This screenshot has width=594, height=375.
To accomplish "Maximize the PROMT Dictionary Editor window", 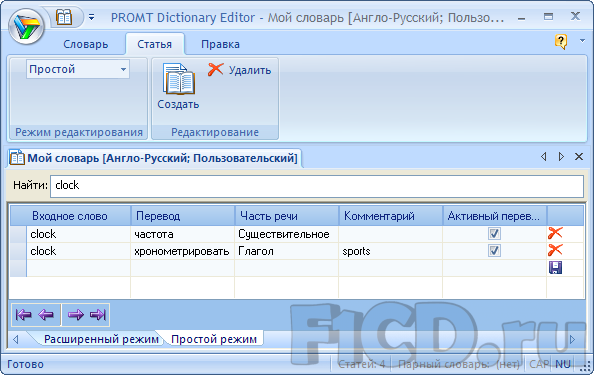I will (x=548, y=17).
